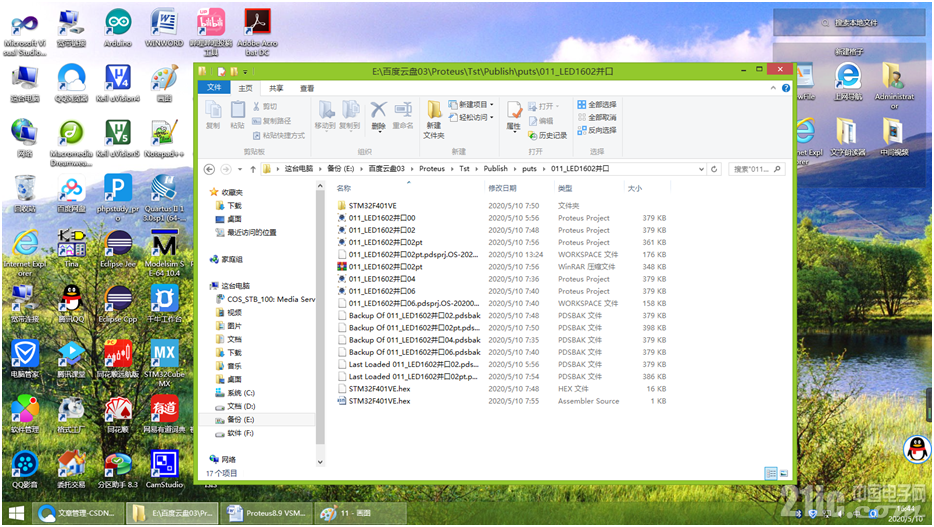Click the 粘贴 (Paste) ribbon icon
Viewport: 934px width, 527px height.
[x=238, y=115]
